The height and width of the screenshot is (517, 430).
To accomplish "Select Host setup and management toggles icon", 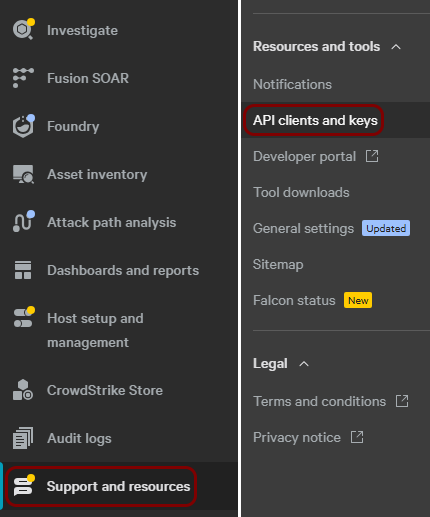I will pyautogui.click(x=24, y=317).
